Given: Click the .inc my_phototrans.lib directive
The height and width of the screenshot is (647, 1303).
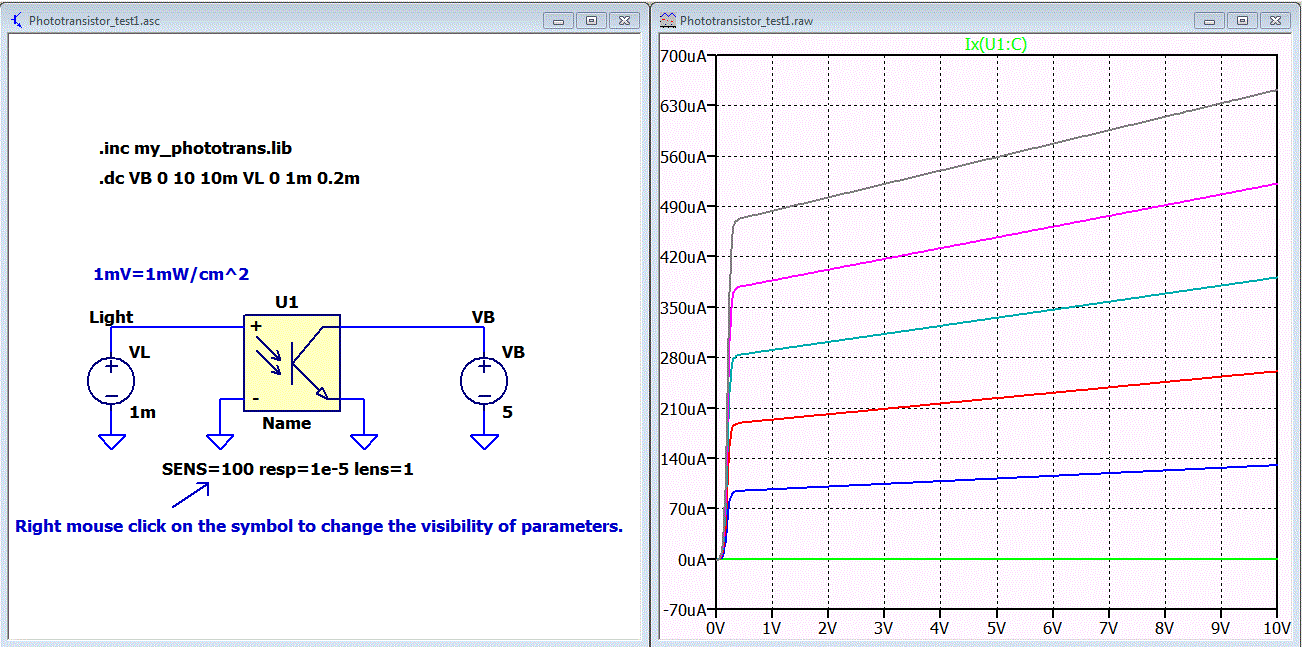Looking at the screenshot, I should (x=195, y=148).
